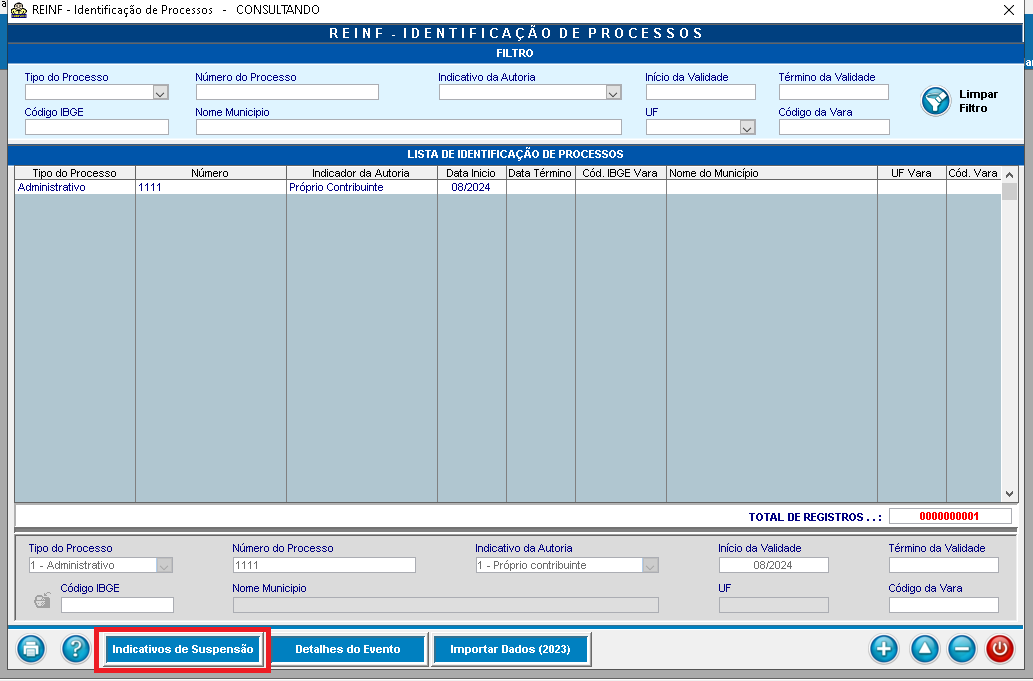
Task: Exit using the red power icon
Action: tap(999, 649)
